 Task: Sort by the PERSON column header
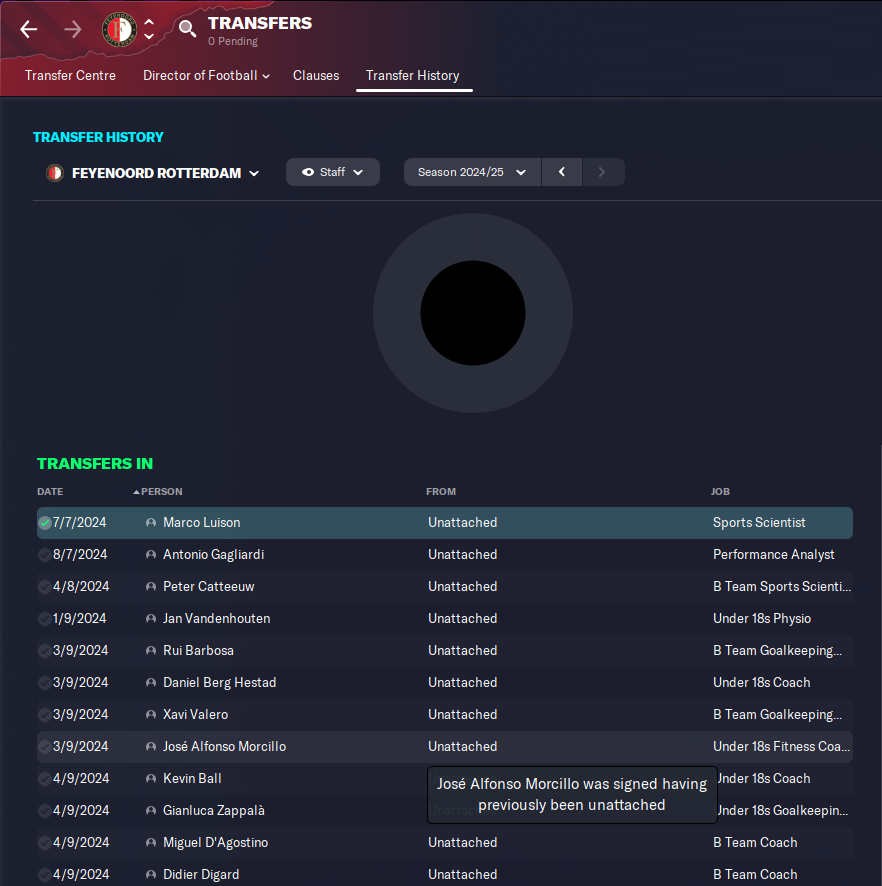[x=162, y=492]
